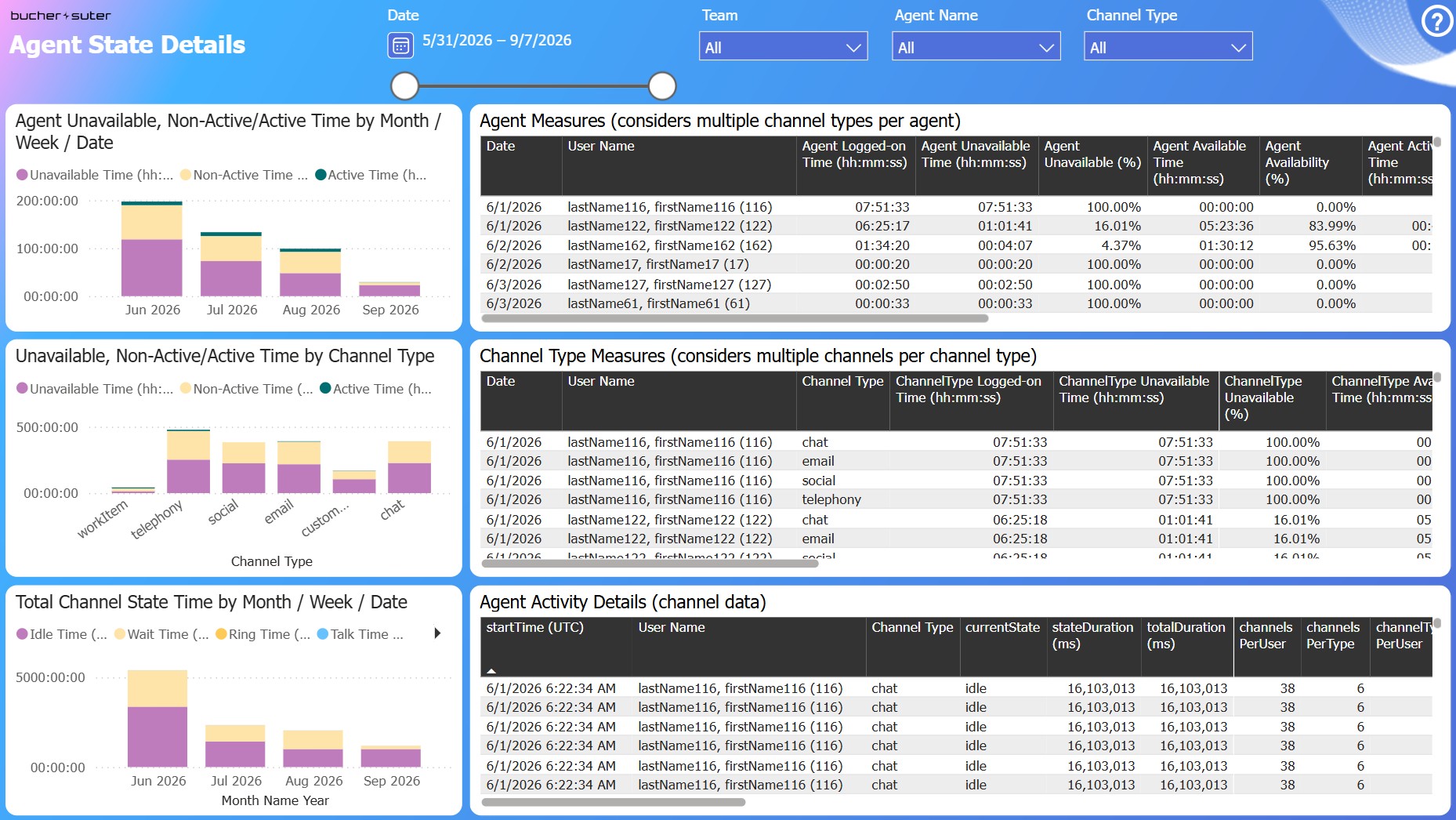Show more legend items in Total Channel State chart

pyautogui.click(x=437, y=633)
